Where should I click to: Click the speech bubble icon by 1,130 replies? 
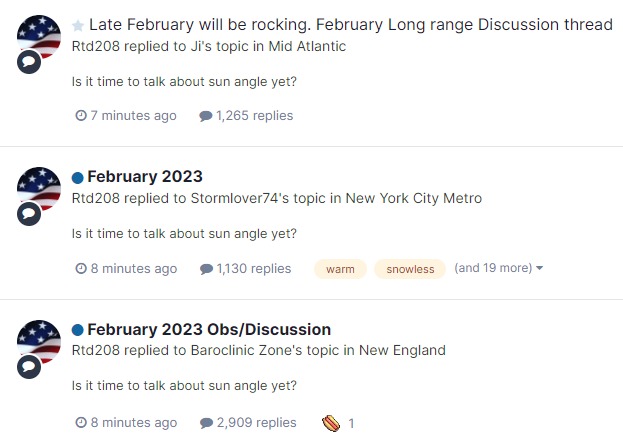[206, 269]
